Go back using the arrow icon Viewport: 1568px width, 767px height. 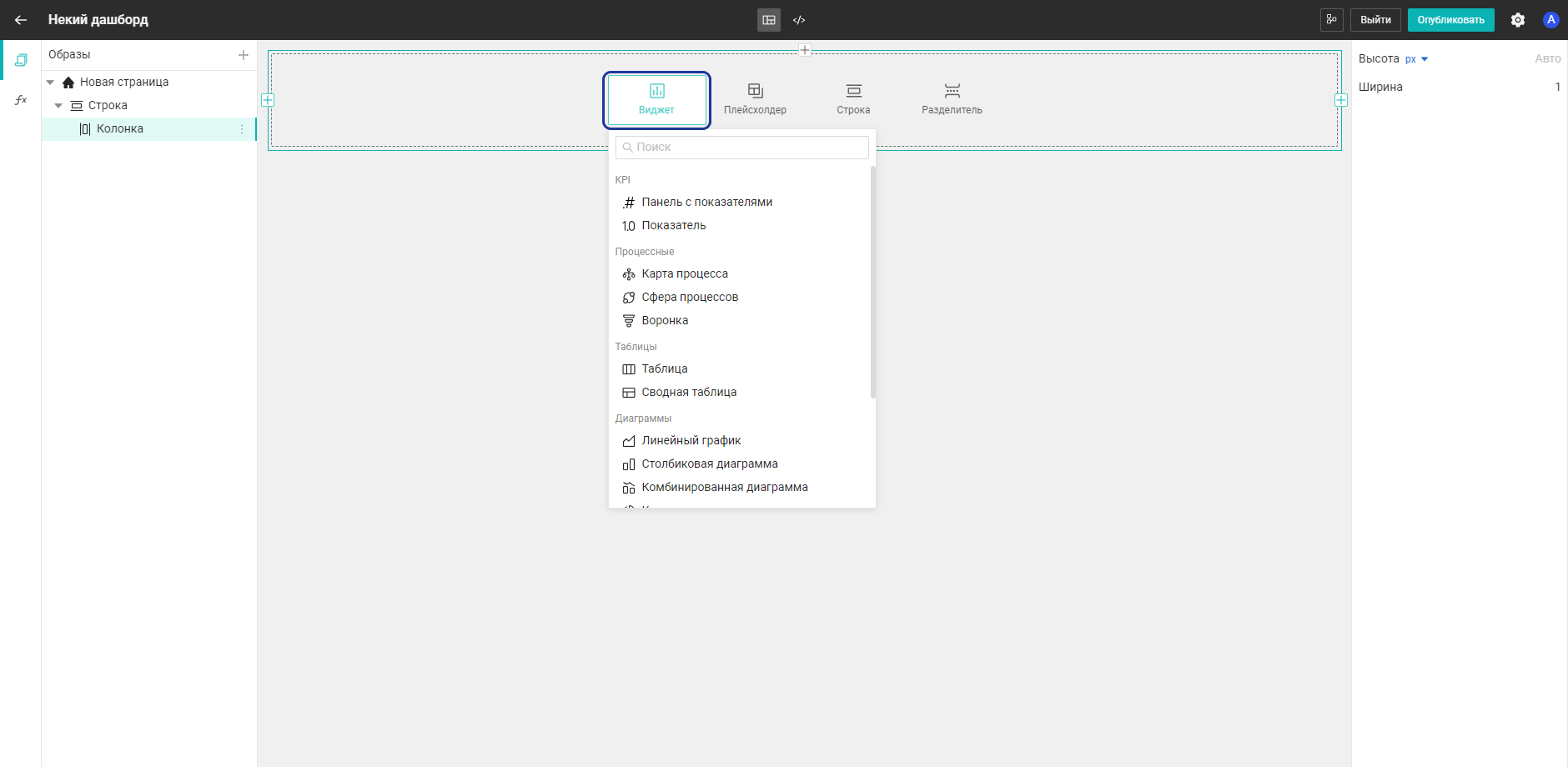(21, 20)
